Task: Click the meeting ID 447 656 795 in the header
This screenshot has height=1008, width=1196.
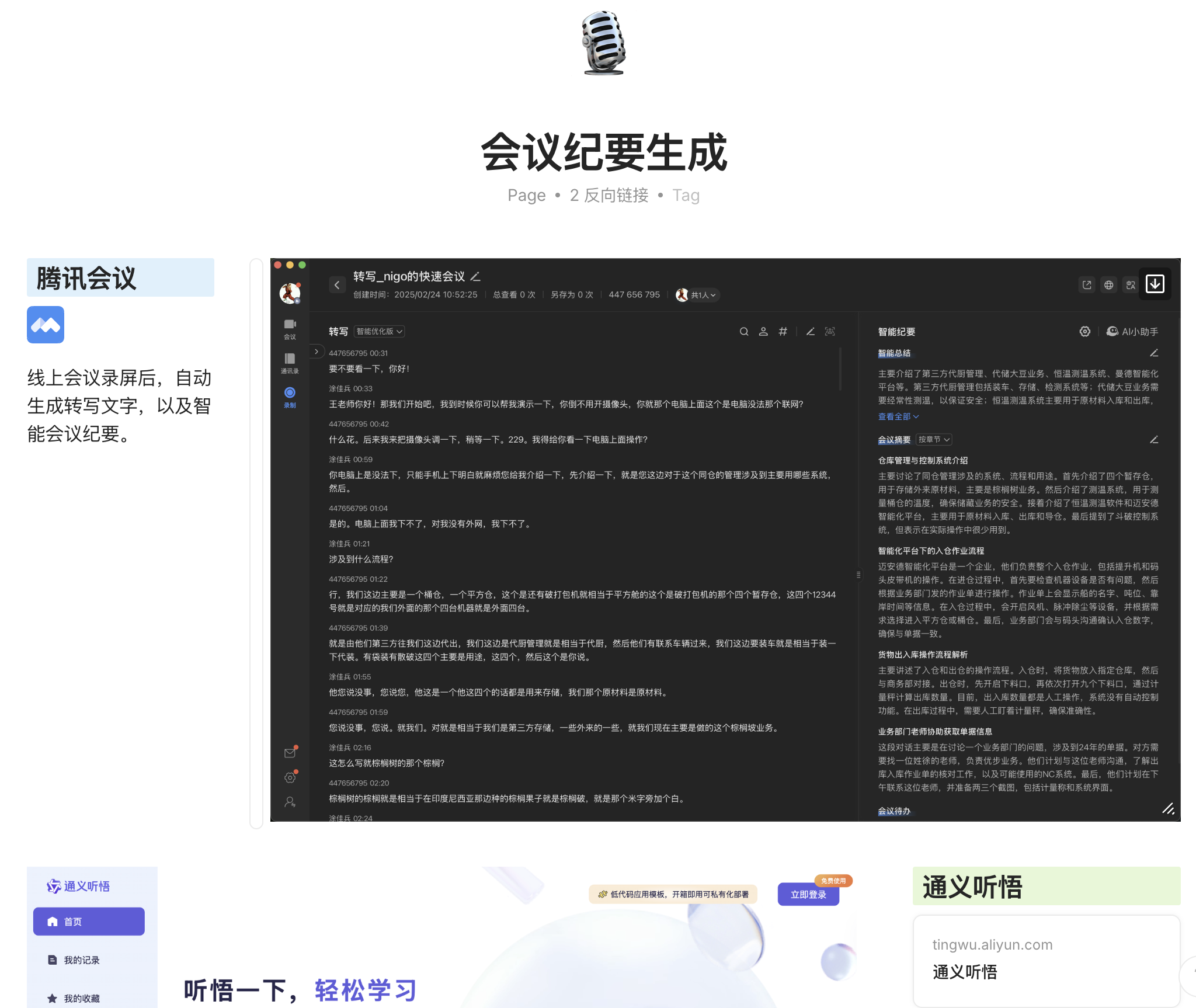Action: (x=634, y=295)
